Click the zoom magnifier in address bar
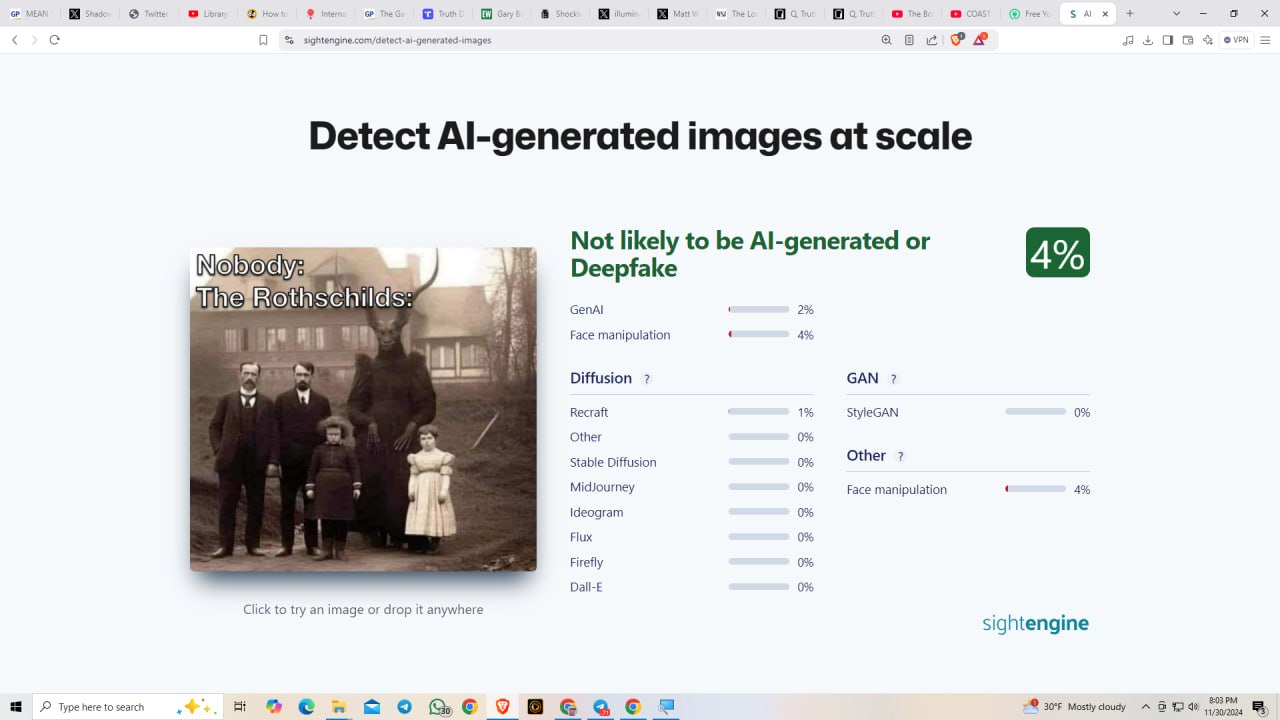Screen dimensions: 1280x720 click(x=886, y=40)
